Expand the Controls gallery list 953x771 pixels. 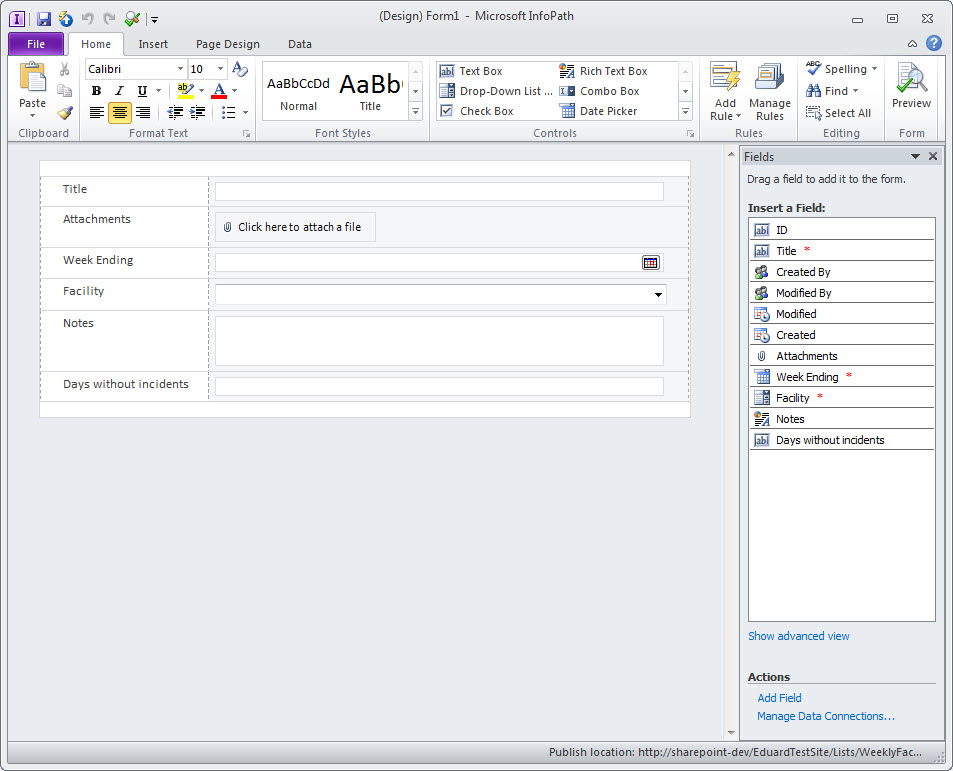(x=685, y=111)
